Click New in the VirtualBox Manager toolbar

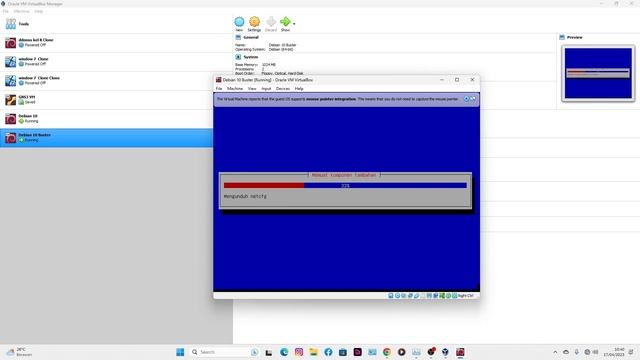[x=239, y=24]
